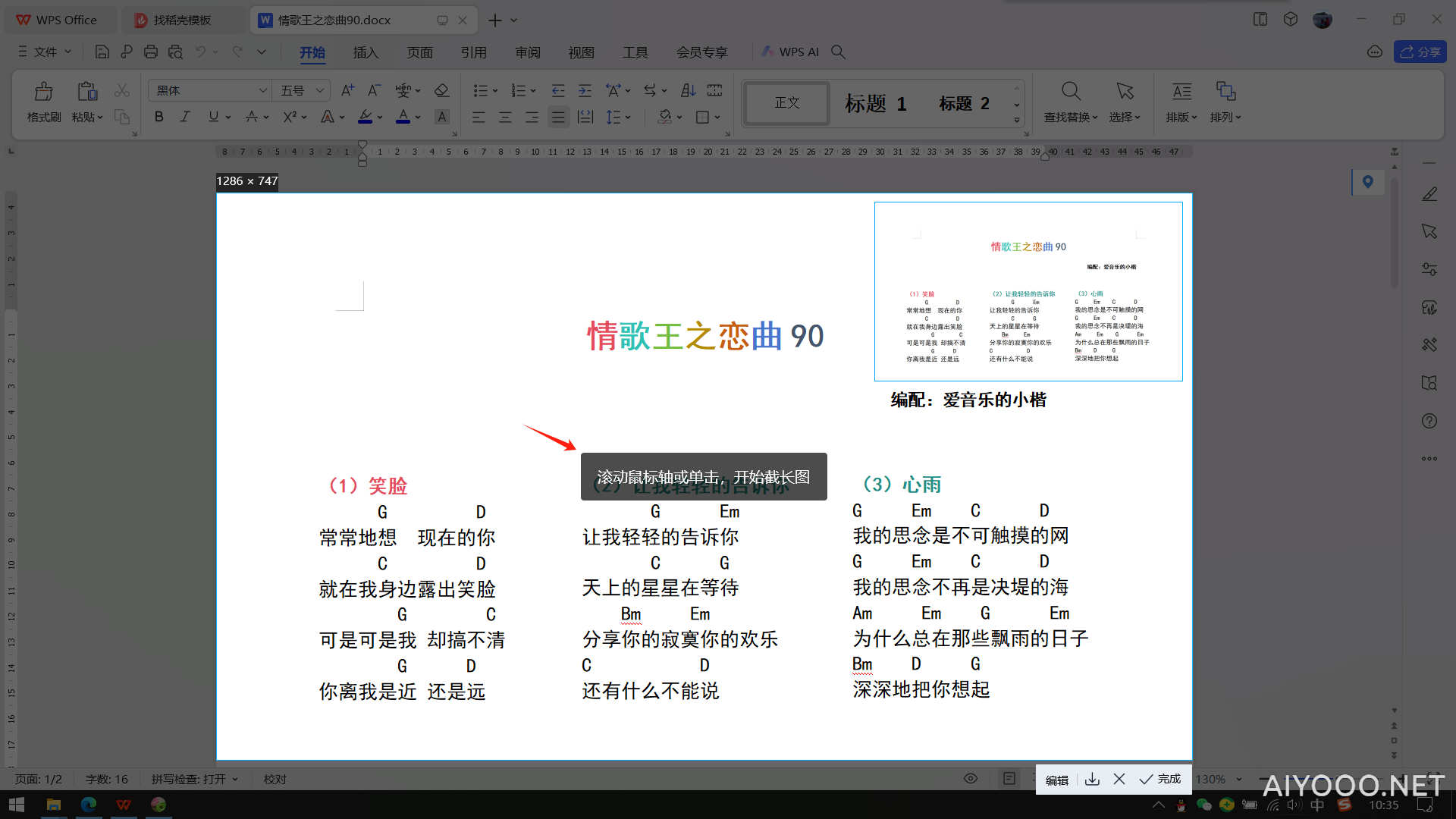Click the help question-mark icon in sidebar
The image size is (1456, 819).
[1429, 421]
